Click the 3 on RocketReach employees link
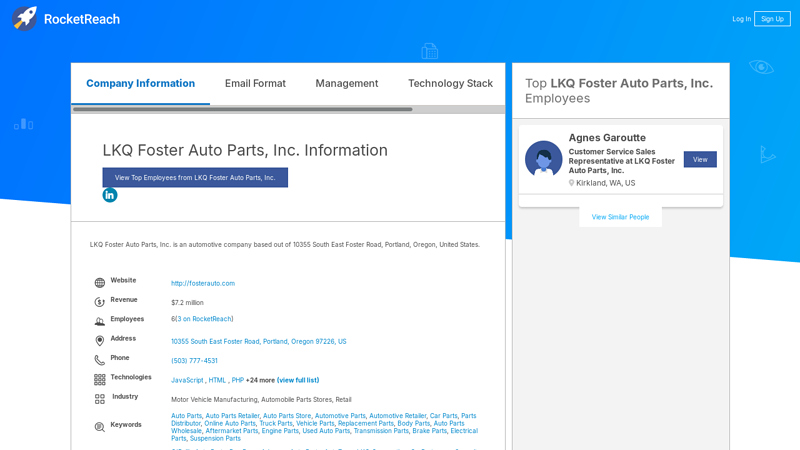 coord(204,319)
